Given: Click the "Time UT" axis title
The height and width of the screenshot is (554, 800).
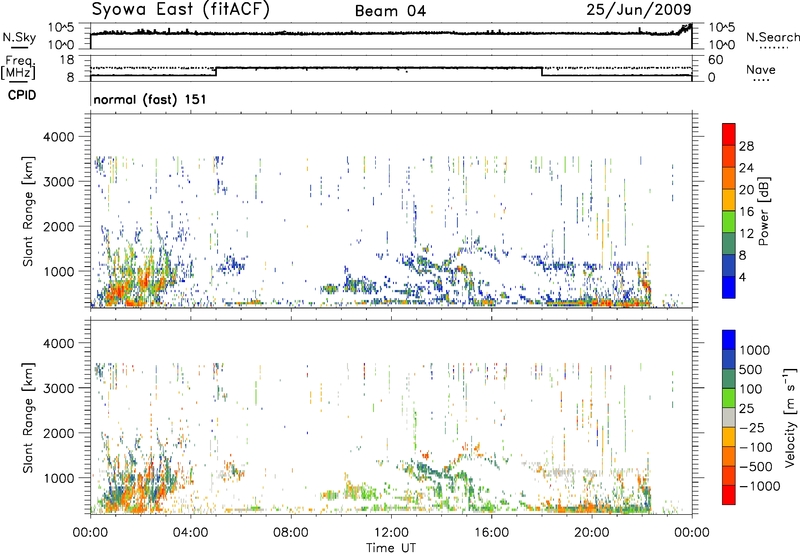Looking at the screenshot, I should pyautogui.click(x=391, y=548).
